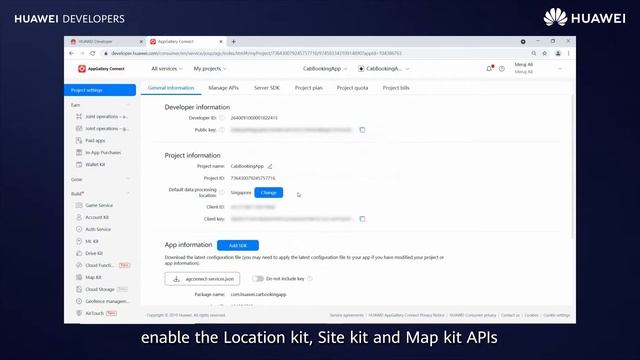Collapse the Build sidebar section
This screenshot has width=640, height=360.
coord(128,193)
